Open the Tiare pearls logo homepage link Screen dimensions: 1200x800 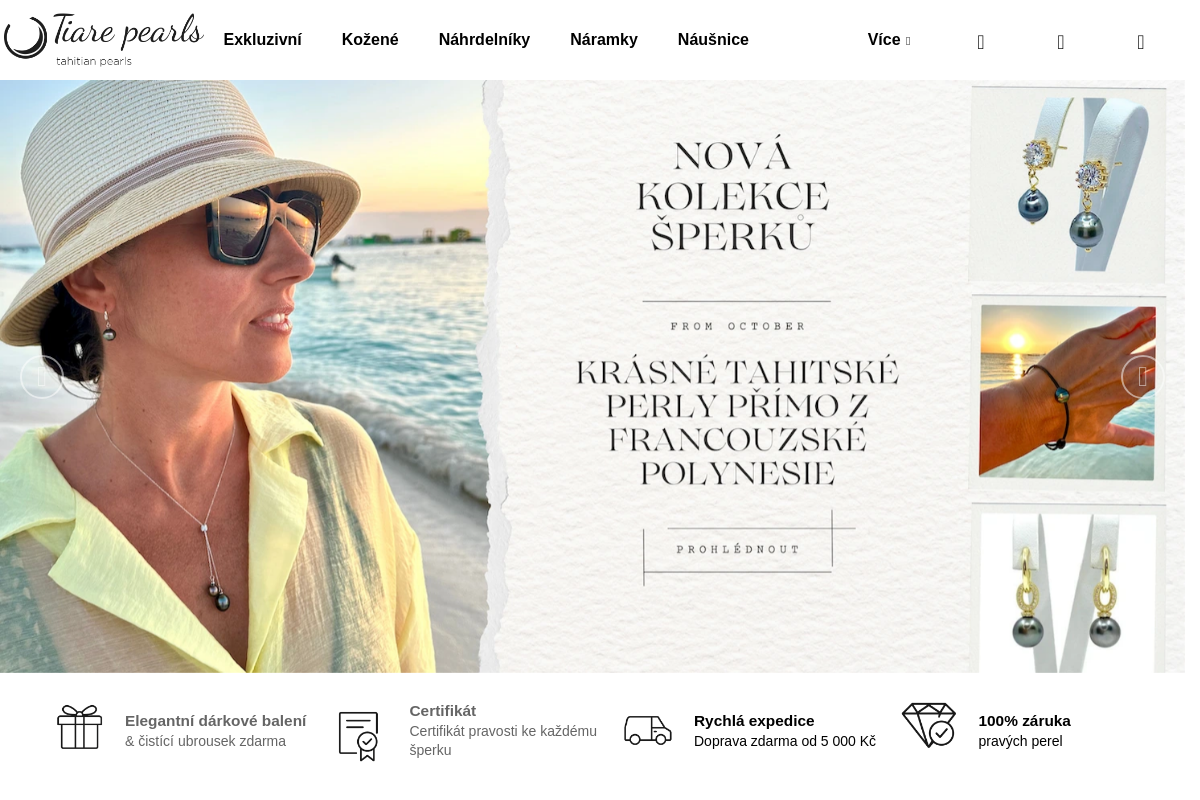coord(103,40)
